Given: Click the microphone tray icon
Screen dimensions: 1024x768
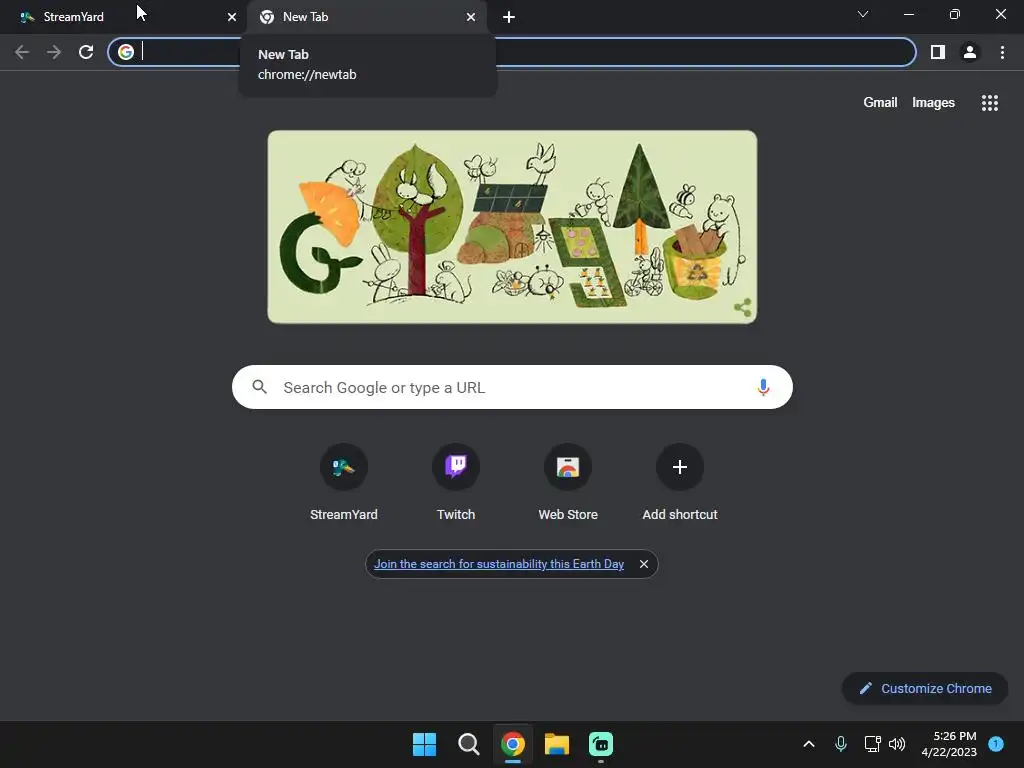Looking at the screenshot, I should [841, 744].
